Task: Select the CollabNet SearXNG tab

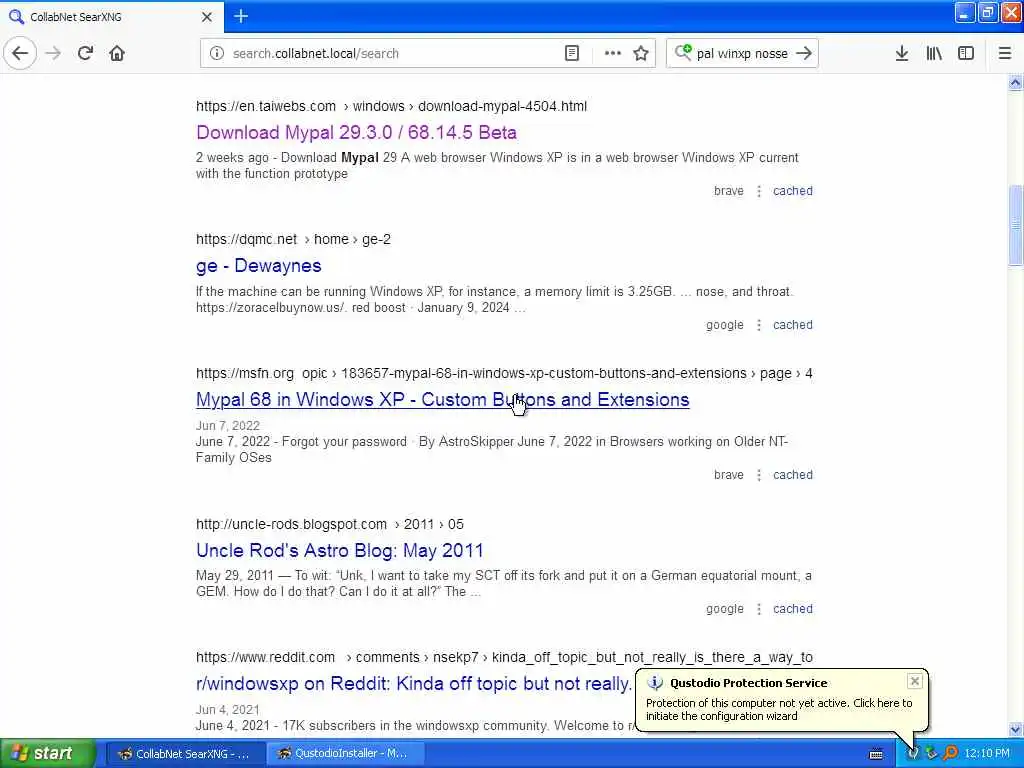Action: 112,17
